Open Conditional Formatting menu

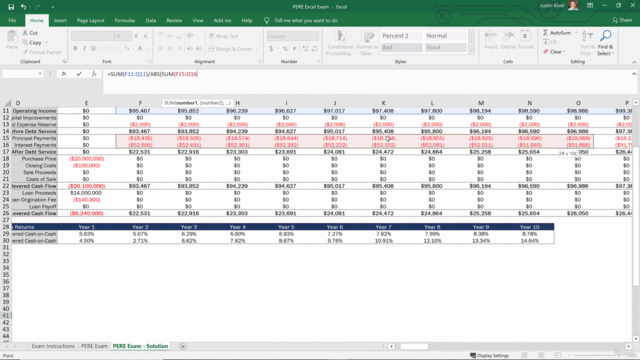click(340, 43)
